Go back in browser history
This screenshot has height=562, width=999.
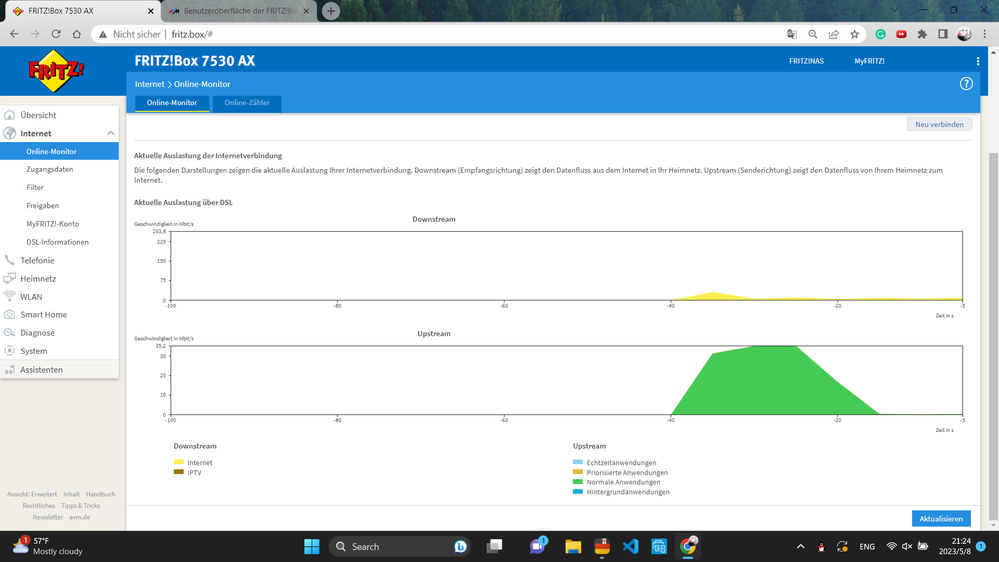pyautogui.click(x=14, y=34)
